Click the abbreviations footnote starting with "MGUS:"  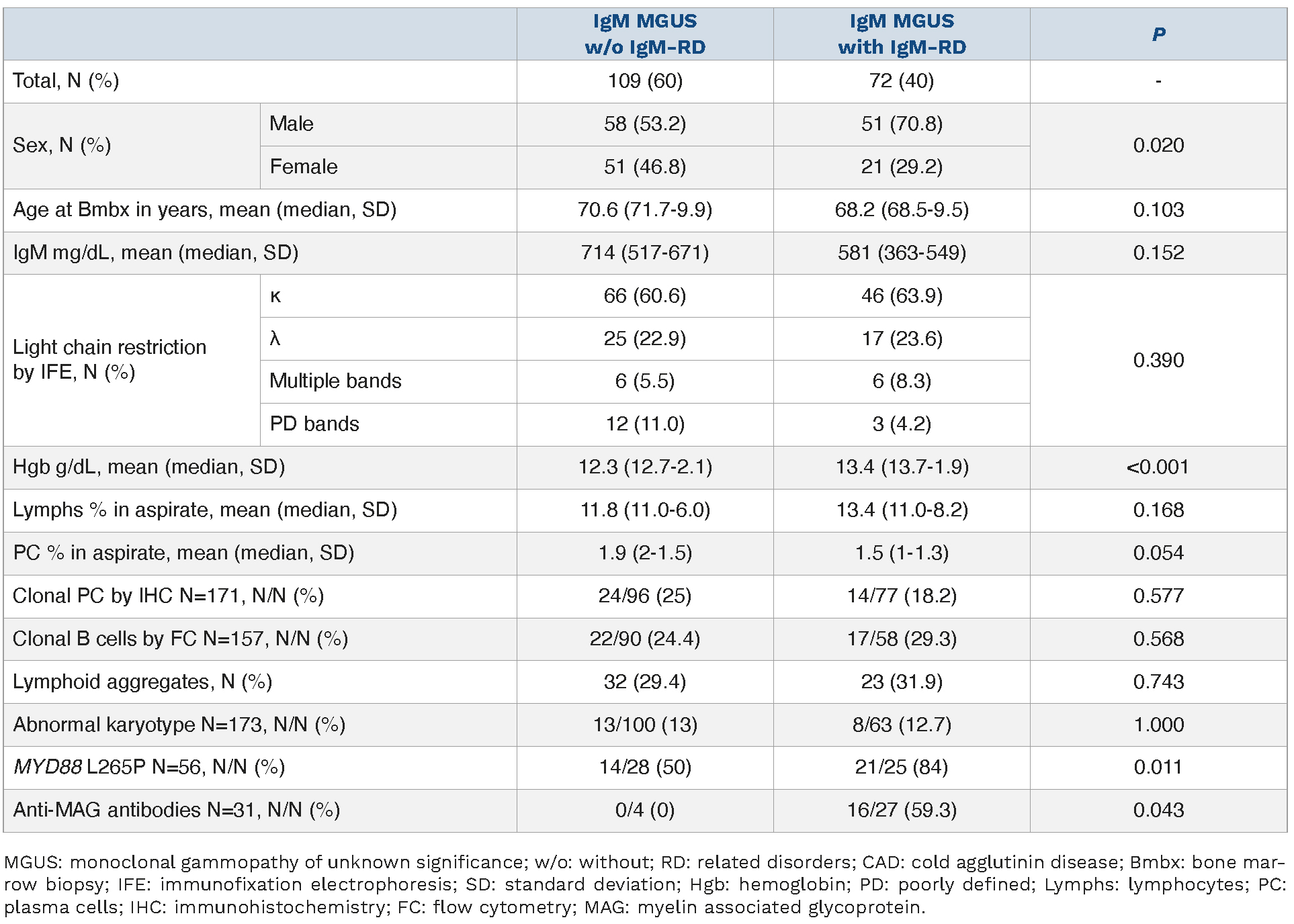645,884
